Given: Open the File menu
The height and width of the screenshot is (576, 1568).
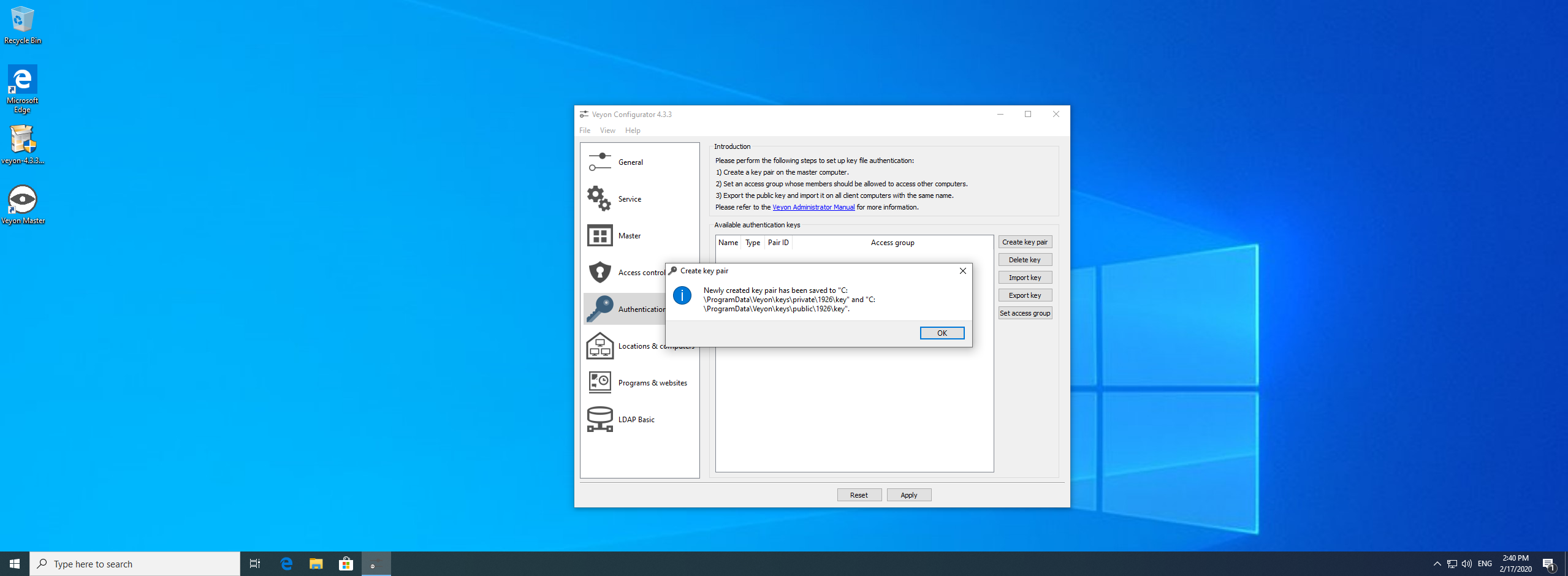Looking at the screenshot, I should point(585,131).
